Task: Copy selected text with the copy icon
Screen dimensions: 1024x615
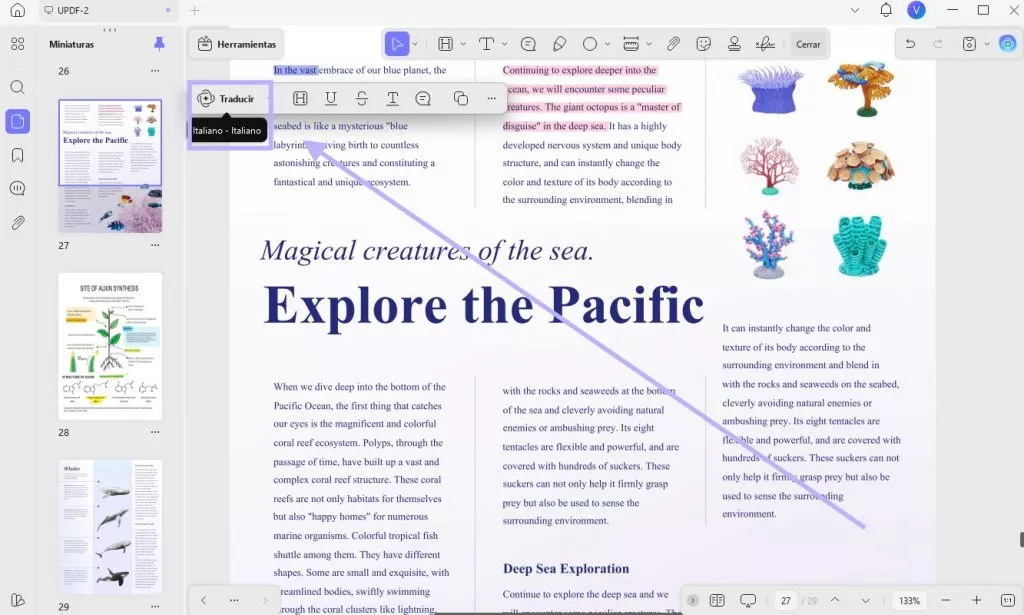Action: (x=460, y=99)
